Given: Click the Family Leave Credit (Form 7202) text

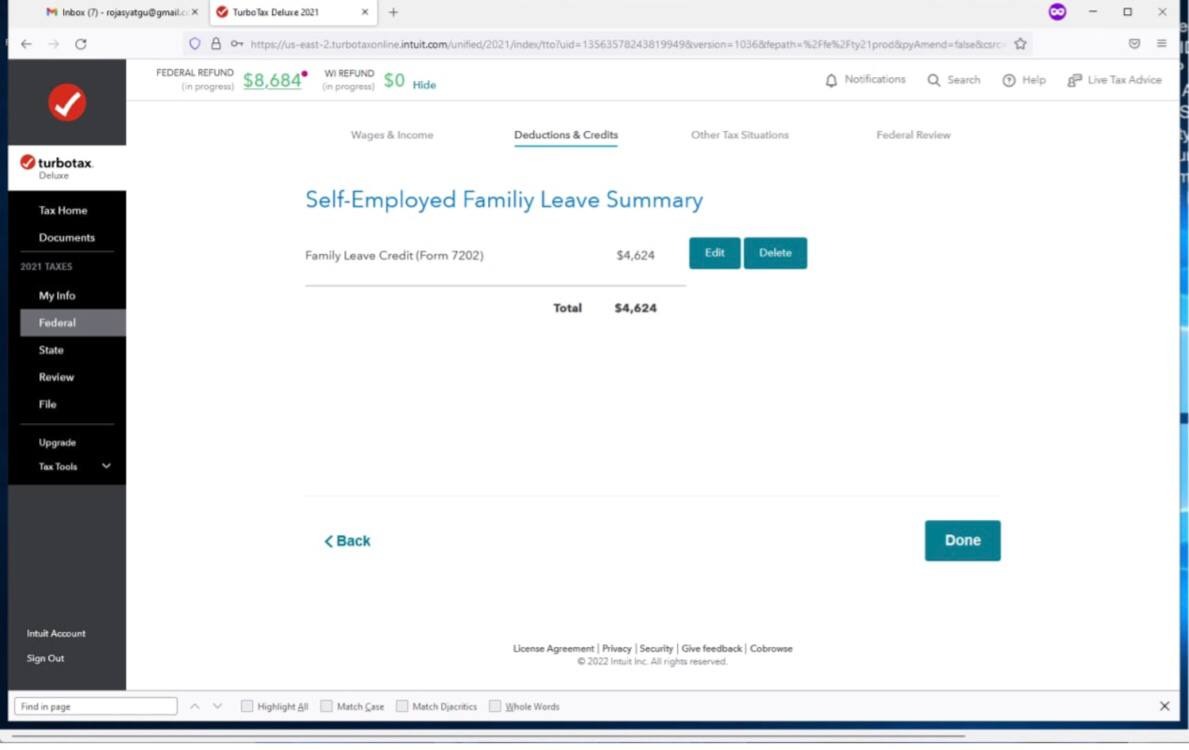Looking at the screenshot, I should point(394,256).
